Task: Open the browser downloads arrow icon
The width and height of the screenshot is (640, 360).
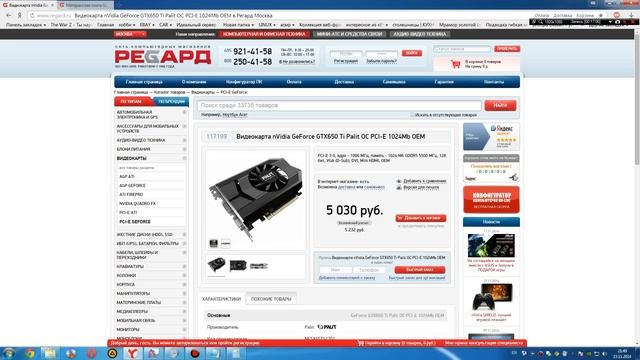Action: click(631, 15)
